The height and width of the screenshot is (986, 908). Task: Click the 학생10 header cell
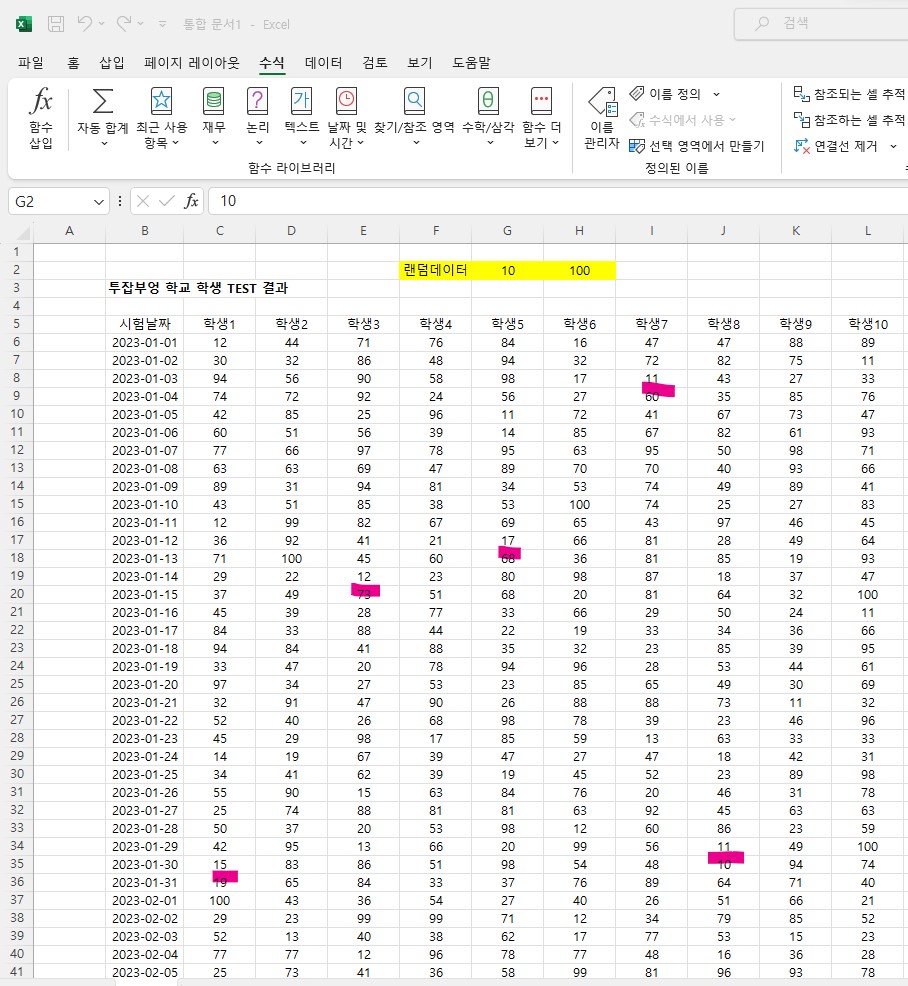pyautogui.click(x=868, y=324)
